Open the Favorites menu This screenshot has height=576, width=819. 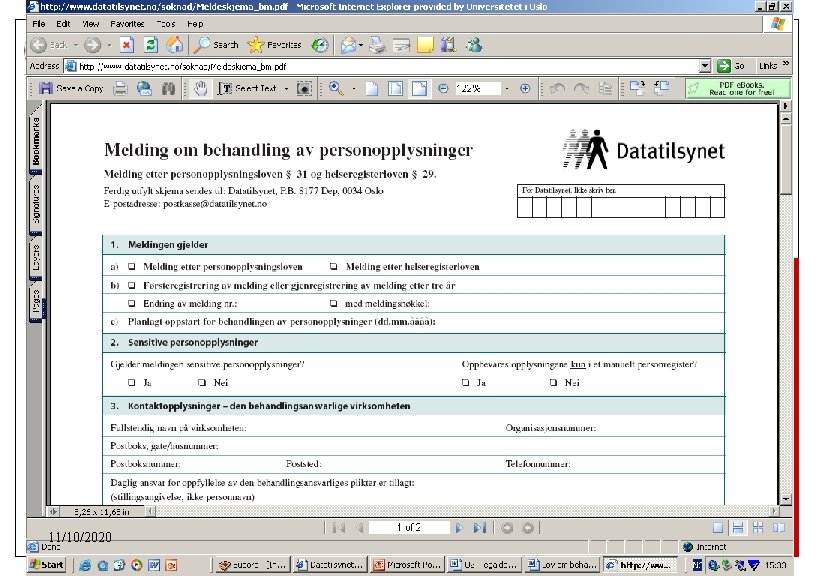pyautogui.click(x=127, y=24)
